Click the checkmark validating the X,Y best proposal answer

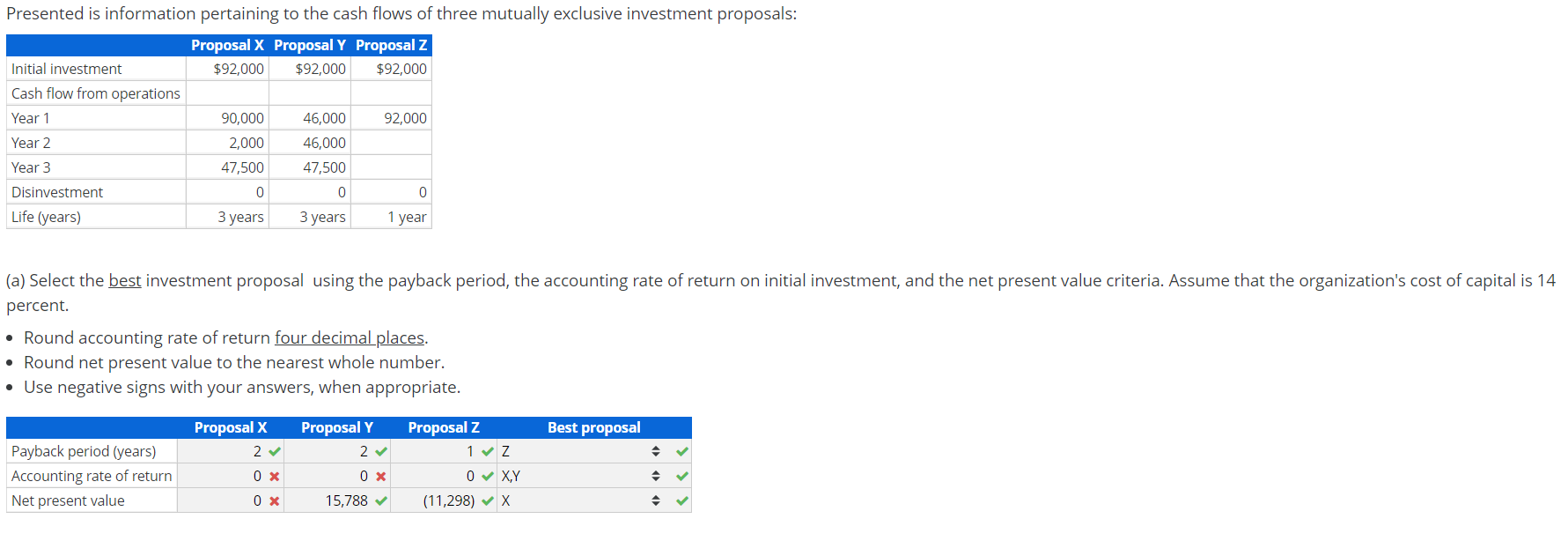click(682, 476)
